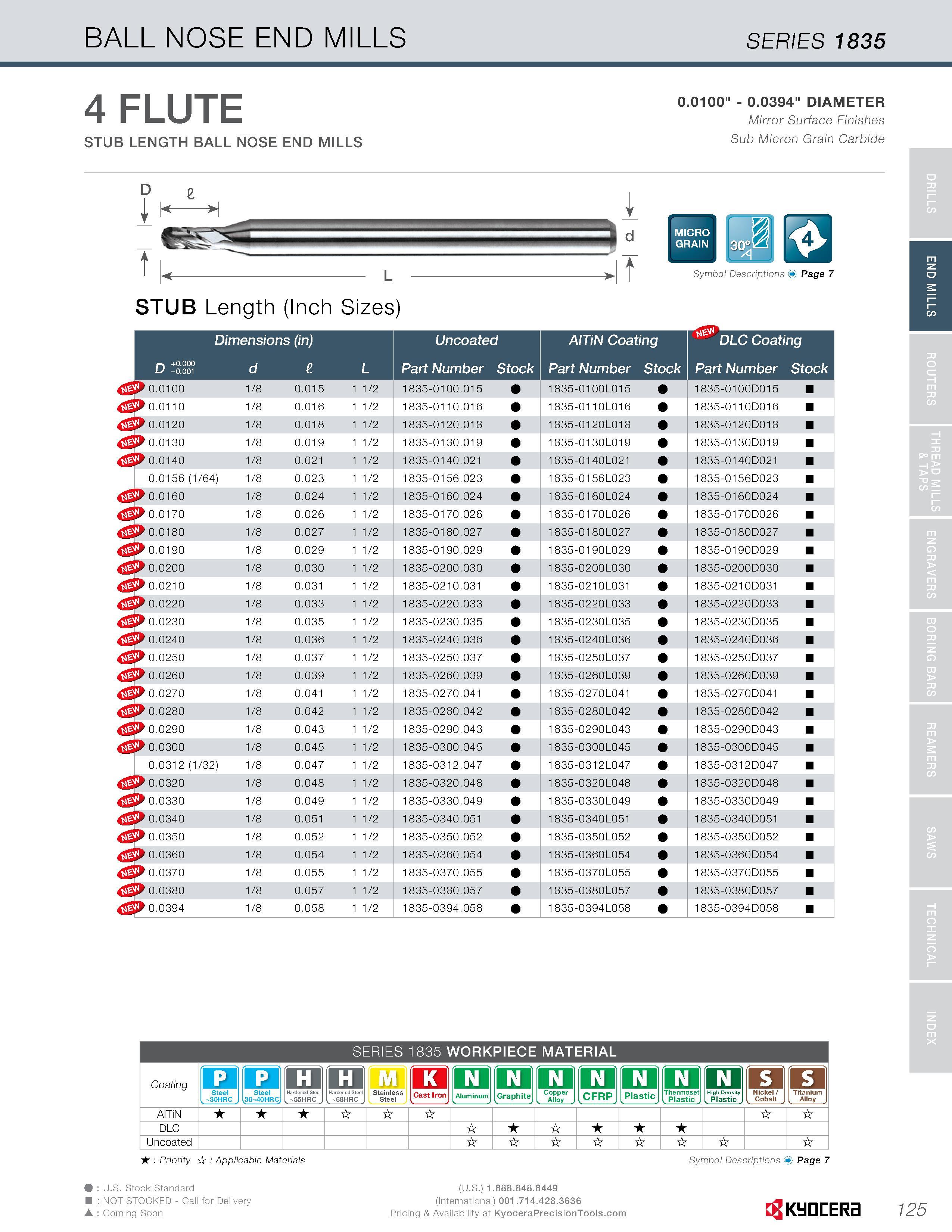The width and height of the screenshot is (952, 1232).
Task: Select the M Stainless Steel material icon
Action: [x=388, y=1085]
